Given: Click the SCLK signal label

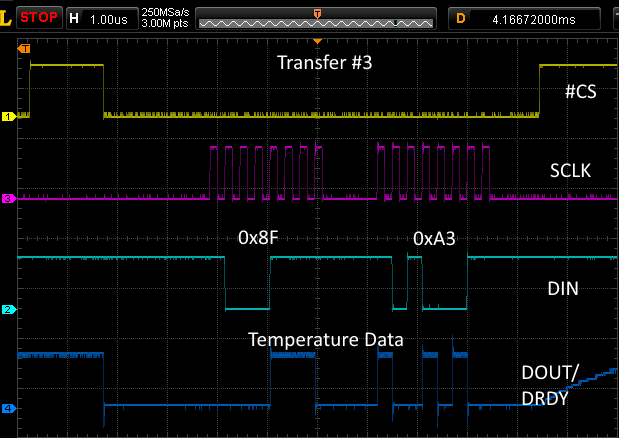Looking at the screenshot, I should [570, 170].
